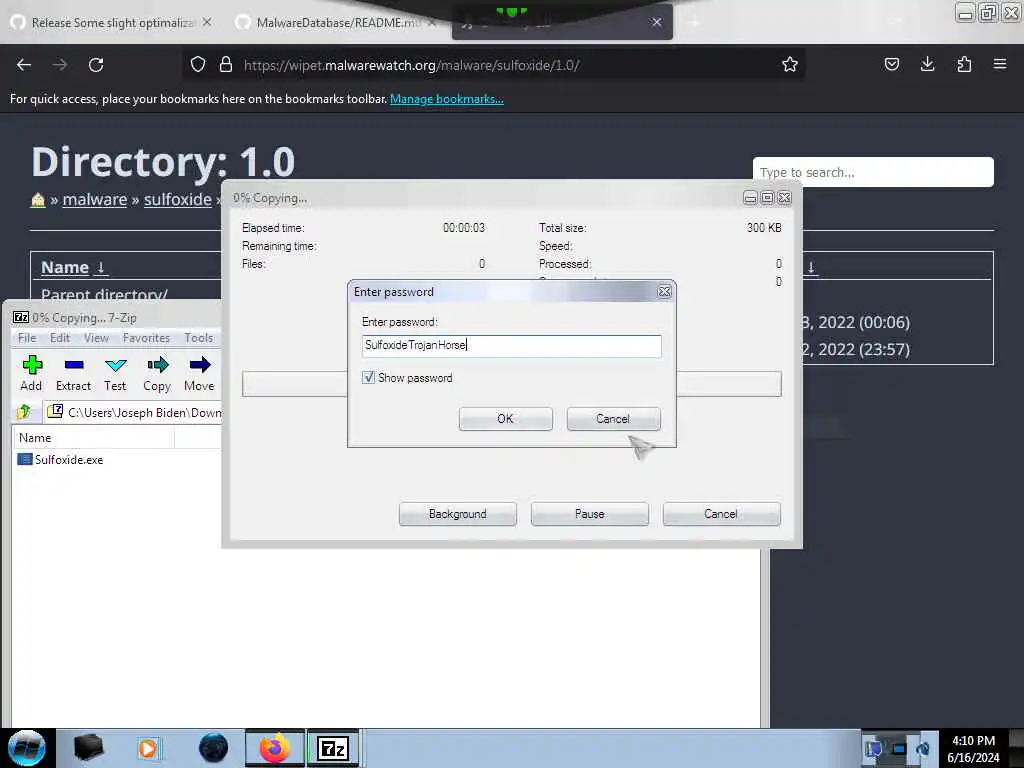1024x768 pixels.
Task: Close the Enter password dialog
Action: coord(664,292)
